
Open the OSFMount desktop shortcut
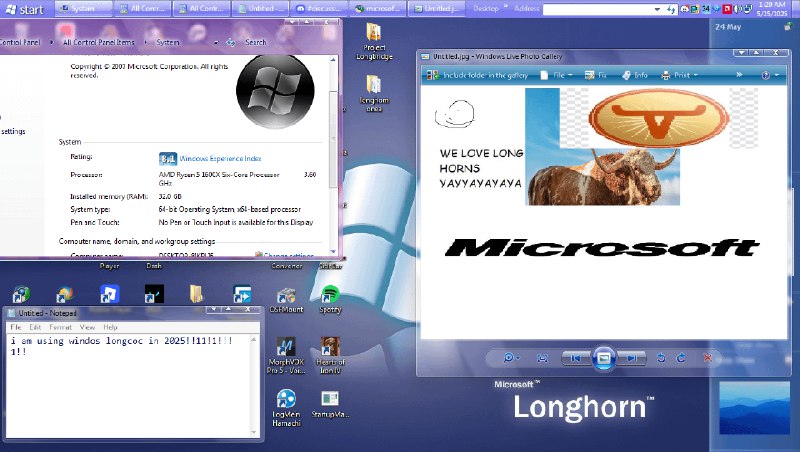coord(286,300)
